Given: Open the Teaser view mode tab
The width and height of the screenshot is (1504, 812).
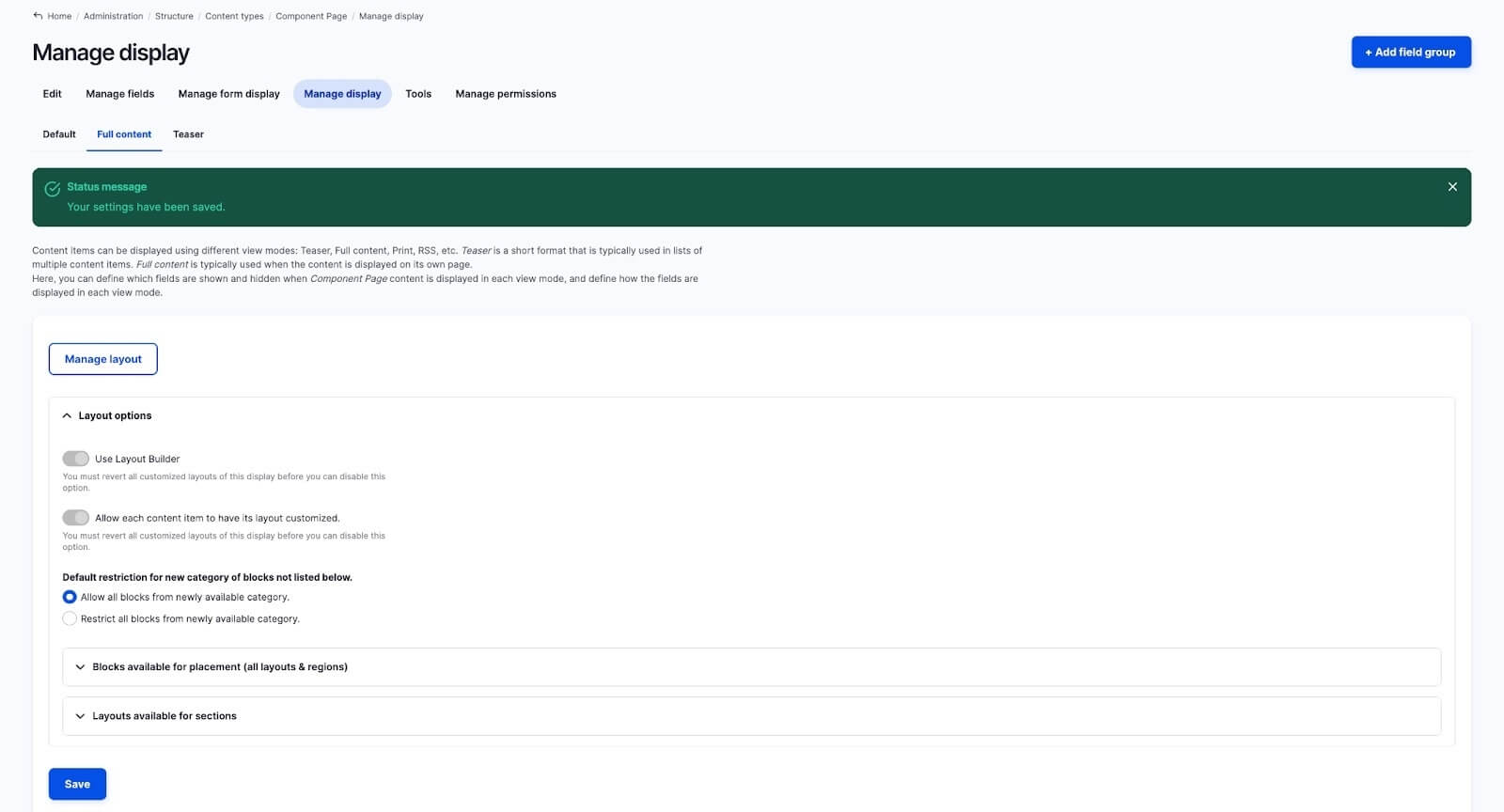Looking at the screenshot, I should tap(188, 134).
